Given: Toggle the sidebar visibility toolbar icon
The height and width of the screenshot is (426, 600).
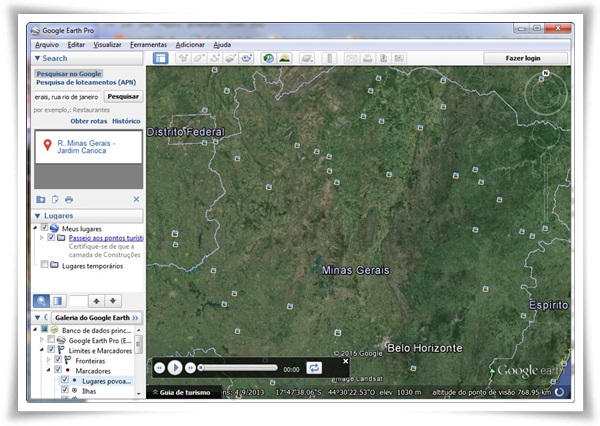Looking at the screenshot, I should [x=160, y=58].
